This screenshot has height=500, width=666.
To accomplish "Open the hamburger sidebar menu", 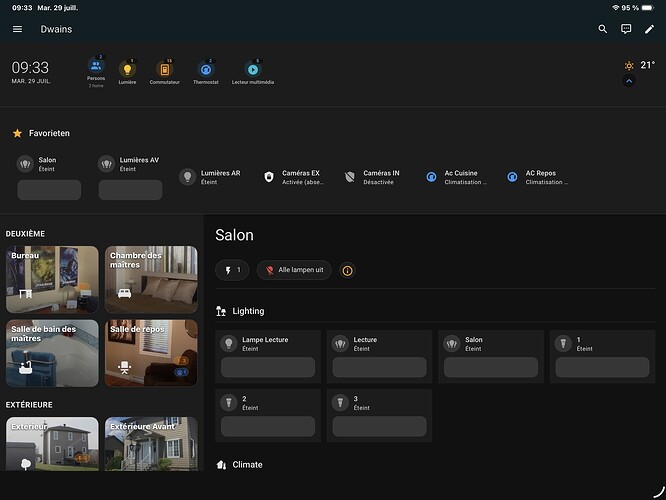I will [x=17, y=30].
